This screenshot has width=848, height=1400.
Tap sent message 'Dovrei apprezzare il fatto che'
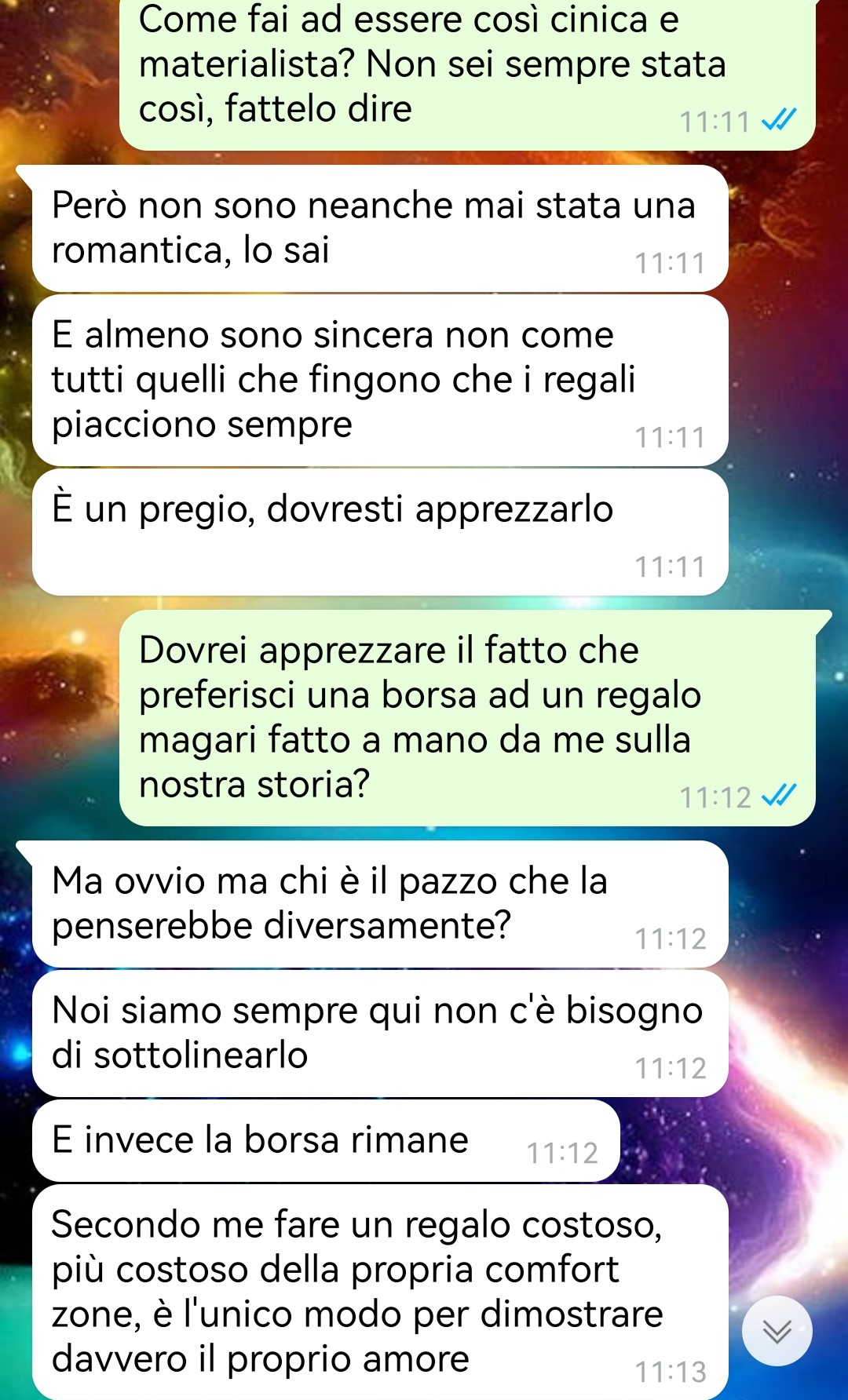468,718
